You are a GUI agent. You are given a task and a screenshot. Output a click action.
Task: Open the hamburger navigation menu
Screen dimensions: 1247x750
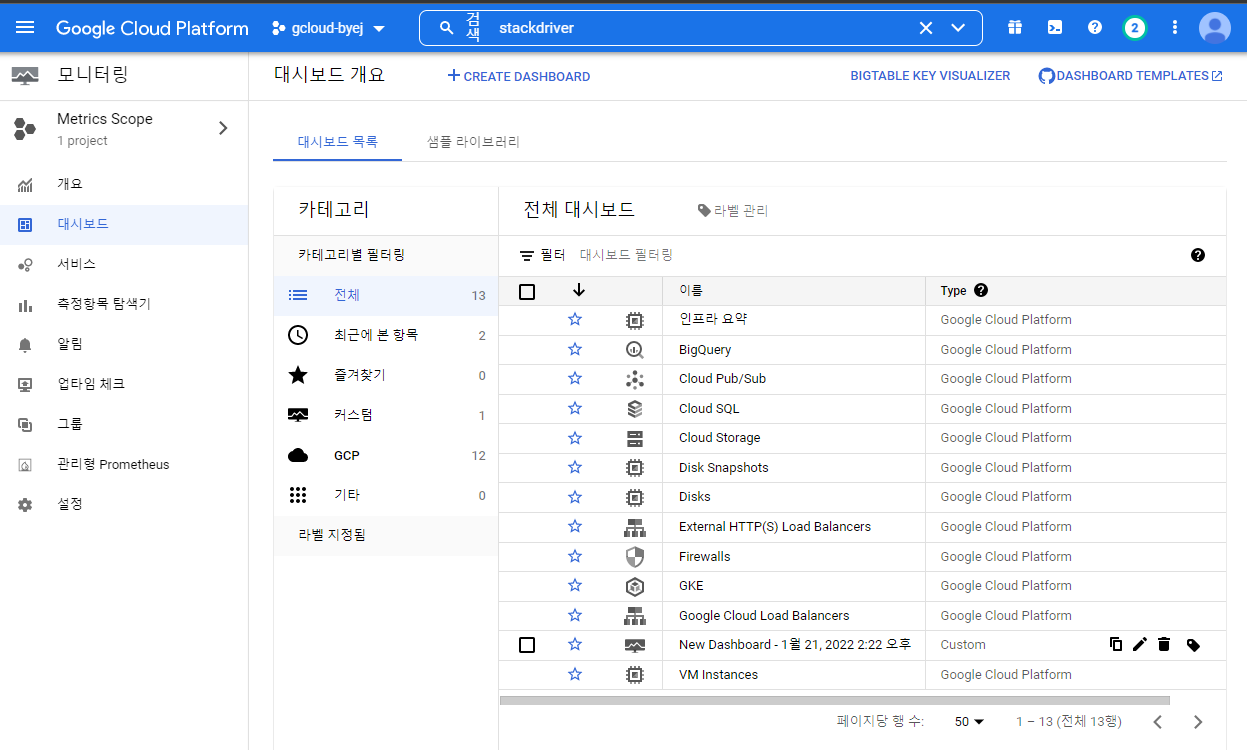pos(25,27)
